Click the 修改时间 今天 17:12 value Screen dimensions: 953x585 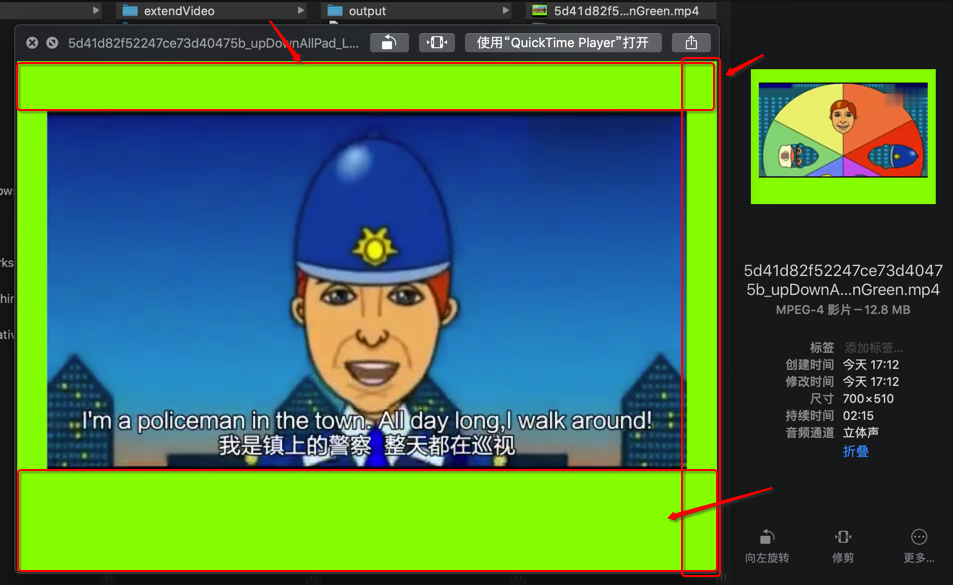click(x=870, y=381)
